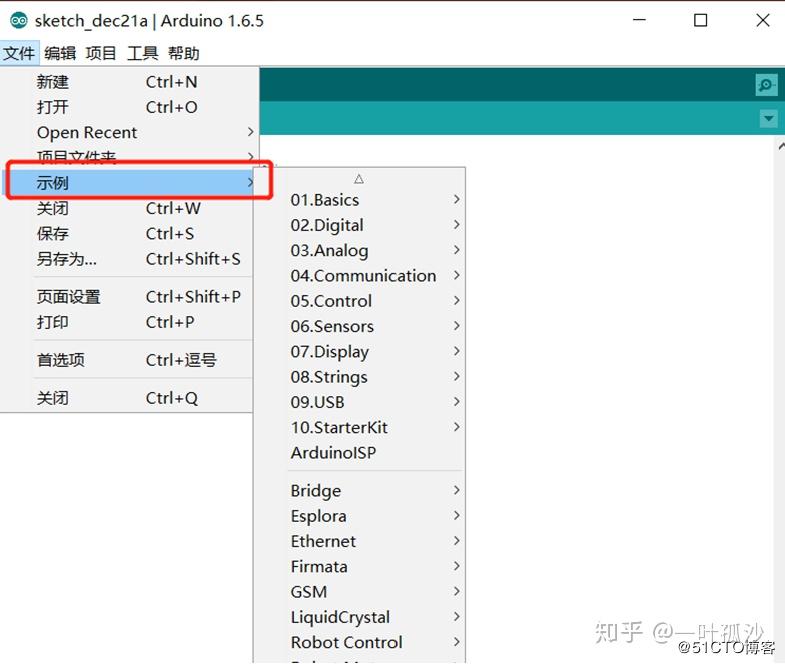The width and height of the screenshot is (785, 664).
Task: Expand 05.Control examples submenu
Action: pyautogui.click(x=360, y=300)
